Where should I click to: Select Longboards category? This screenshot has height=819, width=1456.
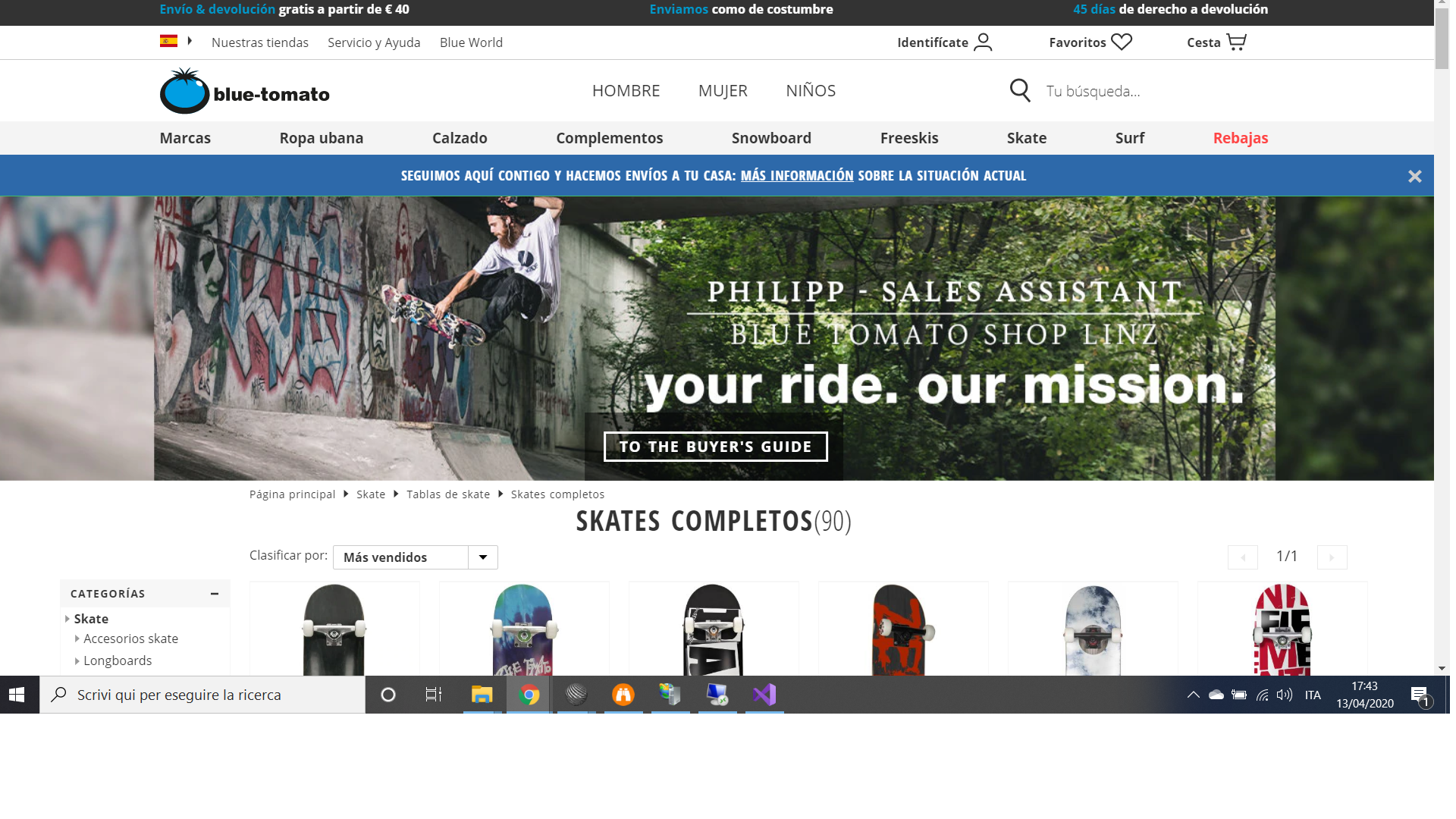coord(118,661)
